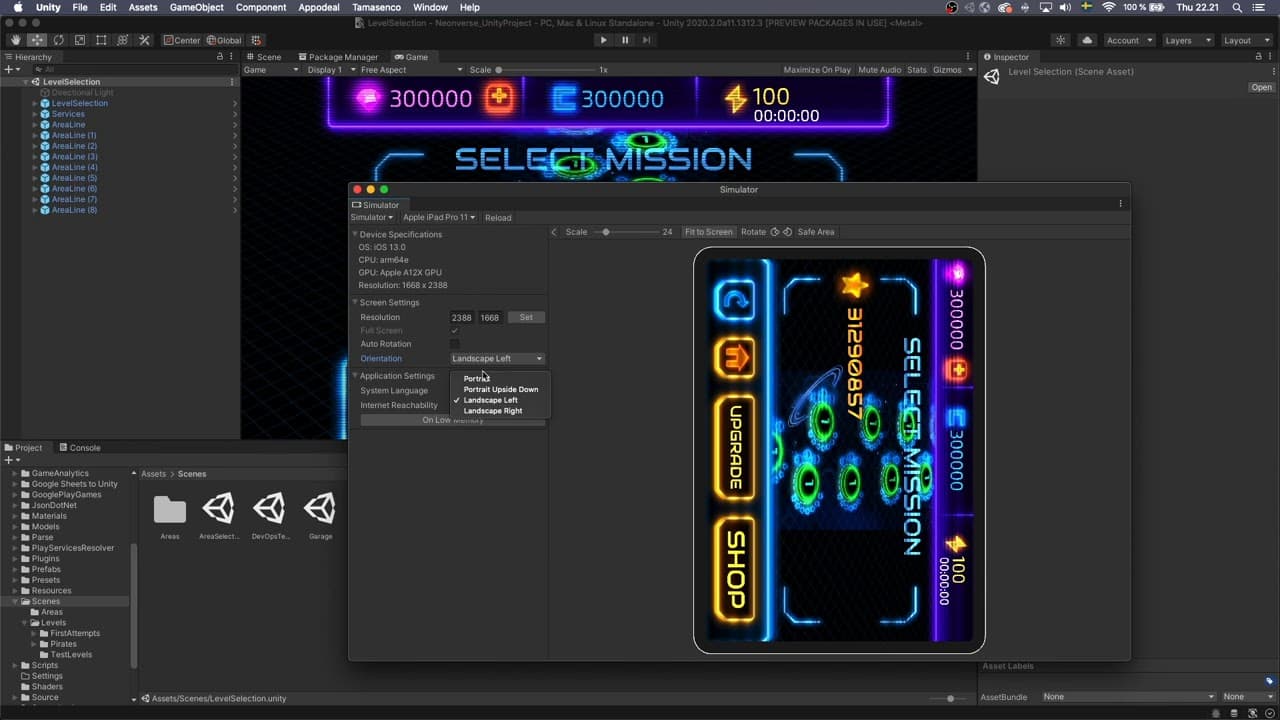Select the Rotate tool
The width and height of the screenshot is (1280, 720).
pyautogui.click(x=58, y=40)
